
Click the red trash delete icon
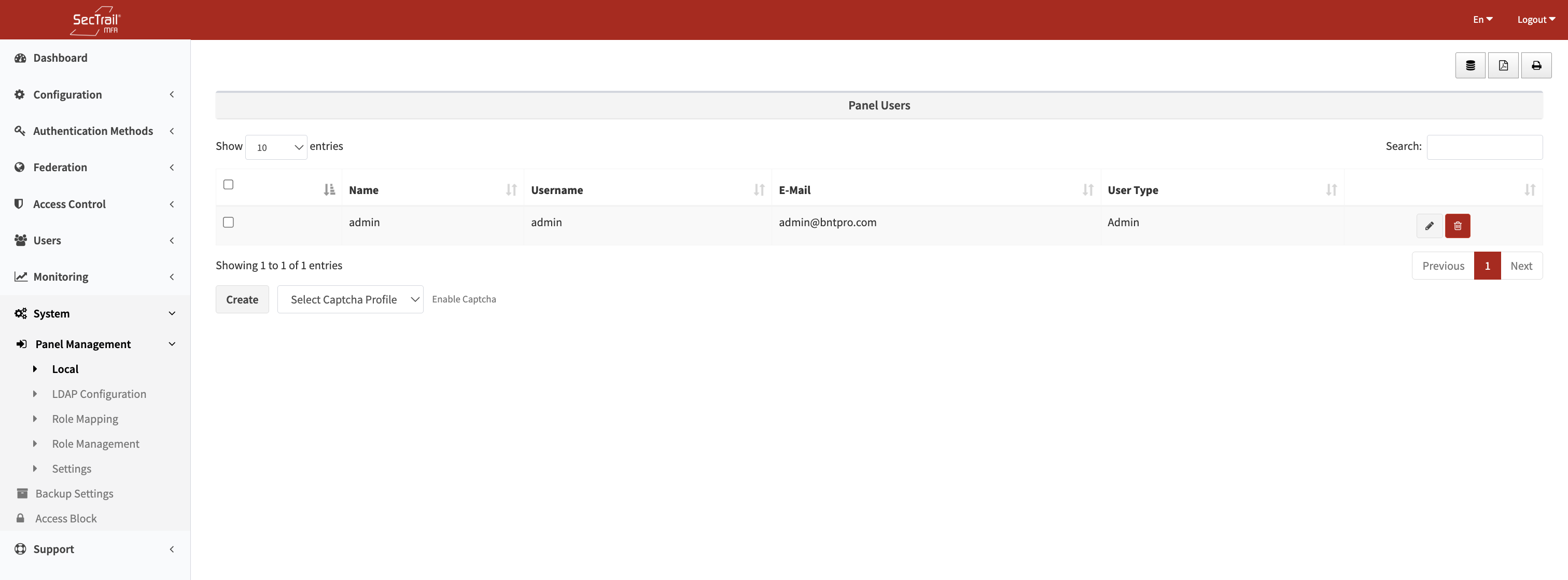point(1457,226)
